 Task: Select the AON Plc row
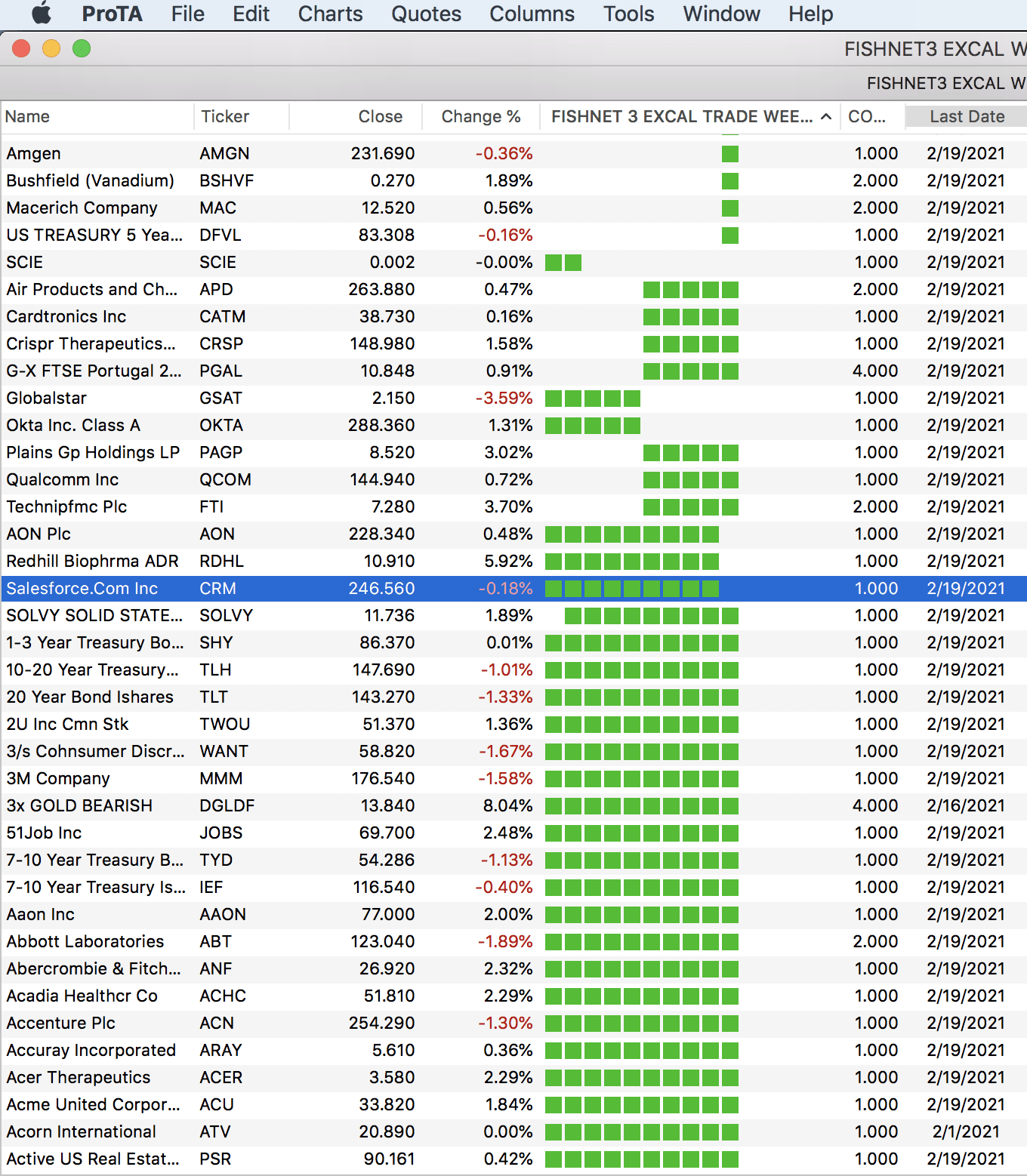point(513,534)
